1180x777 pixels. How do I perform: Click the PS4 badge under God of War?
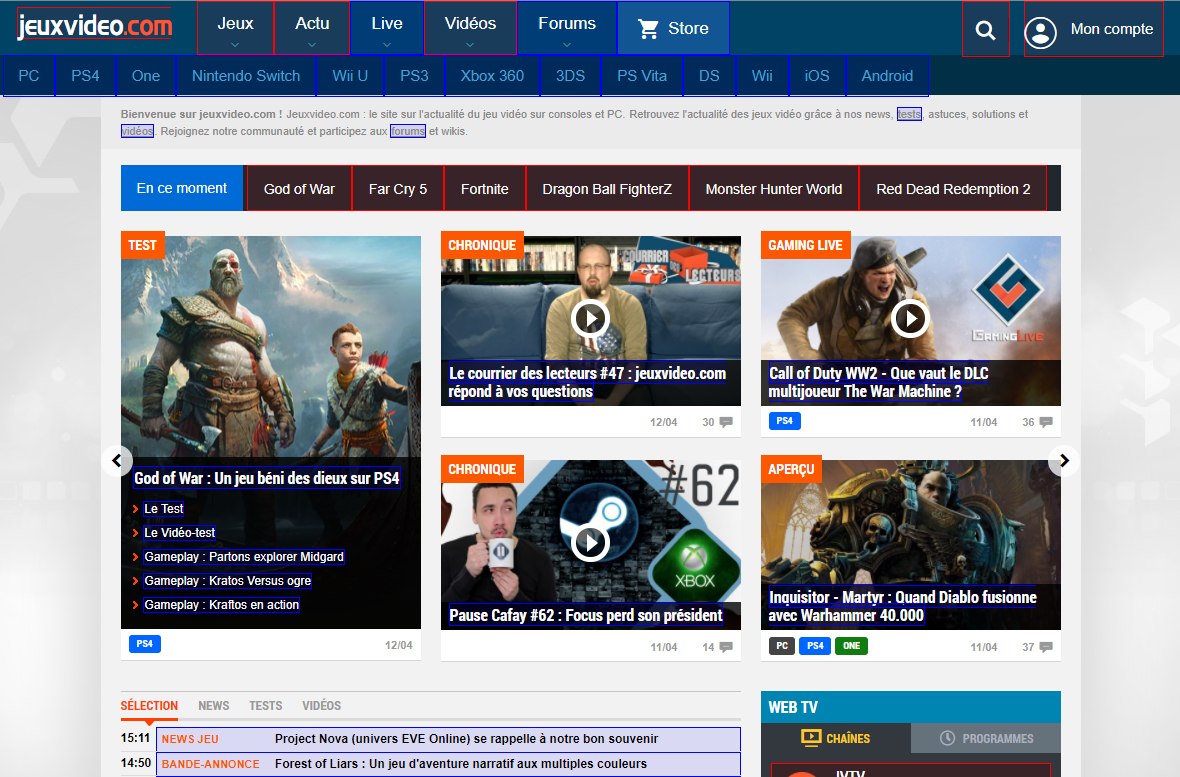click(144, 644)
